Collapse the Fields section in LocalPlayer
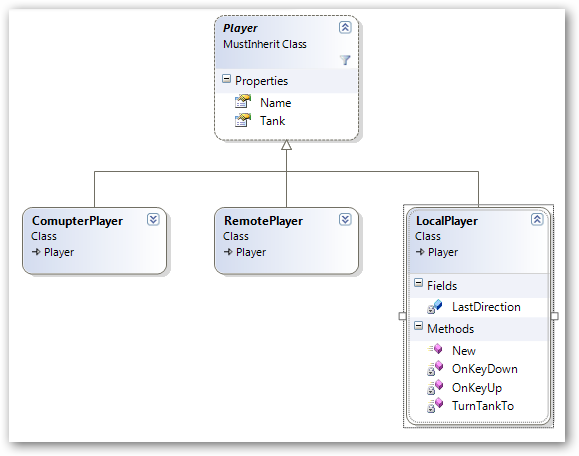 [418, 283]
